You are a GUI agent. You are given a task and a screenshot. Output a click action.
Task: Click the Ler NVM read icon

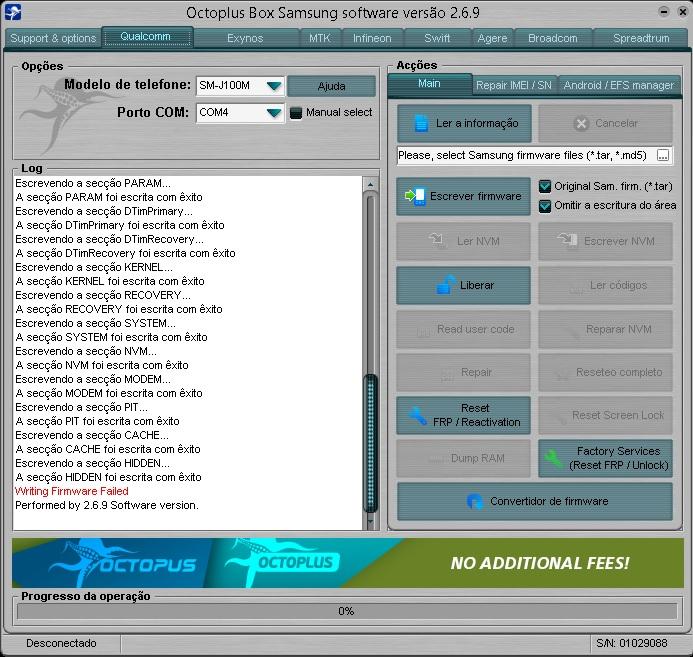[437, 241]
